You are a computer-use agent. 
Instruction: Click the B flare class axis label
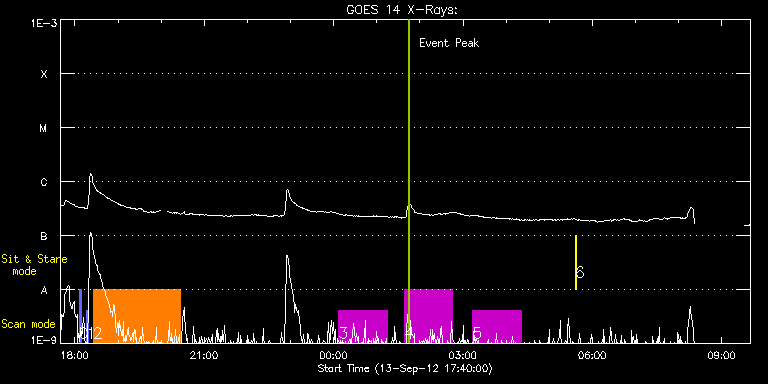44,236
